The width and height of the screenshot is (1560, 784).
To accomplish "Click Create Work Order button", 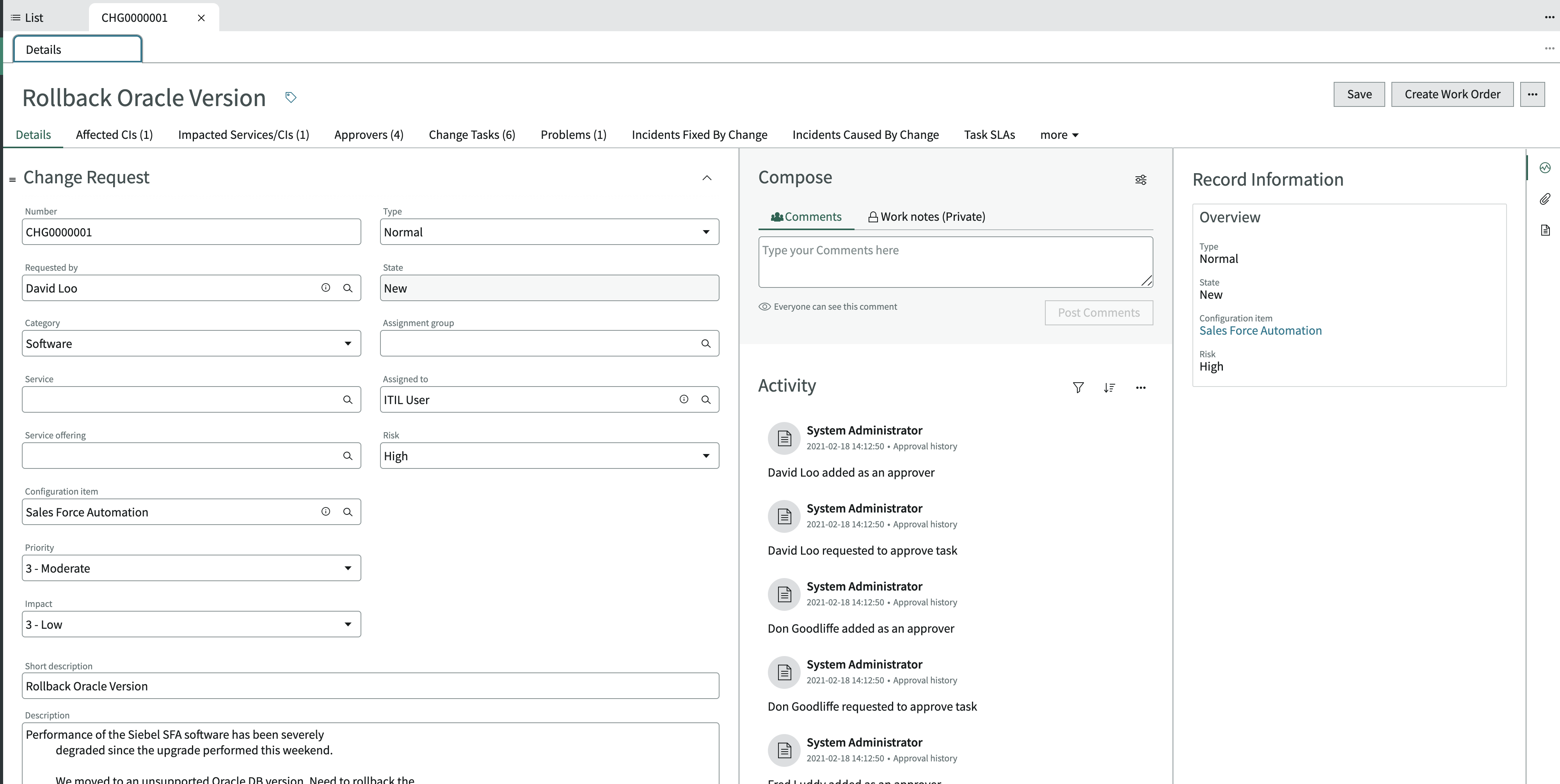I will click(1452, 94).
